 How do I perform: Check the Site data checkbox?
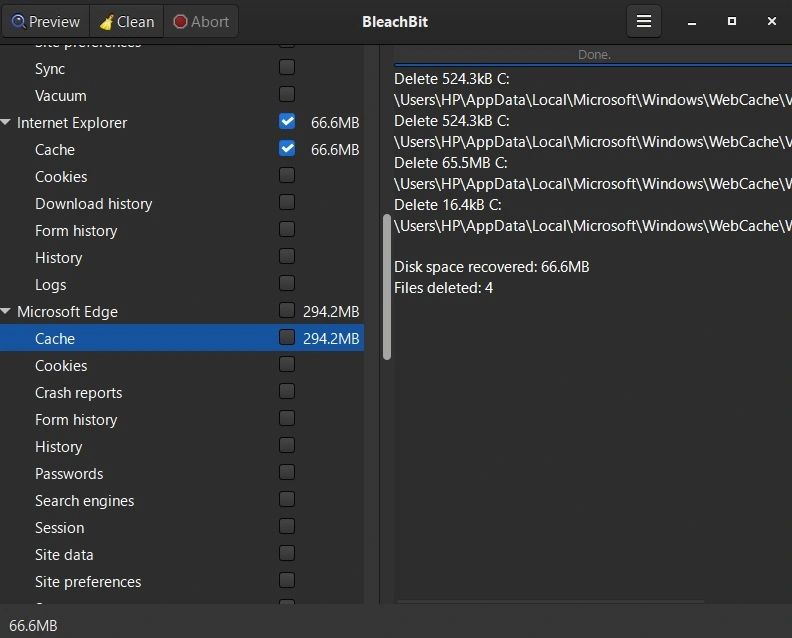coord(287,553)
